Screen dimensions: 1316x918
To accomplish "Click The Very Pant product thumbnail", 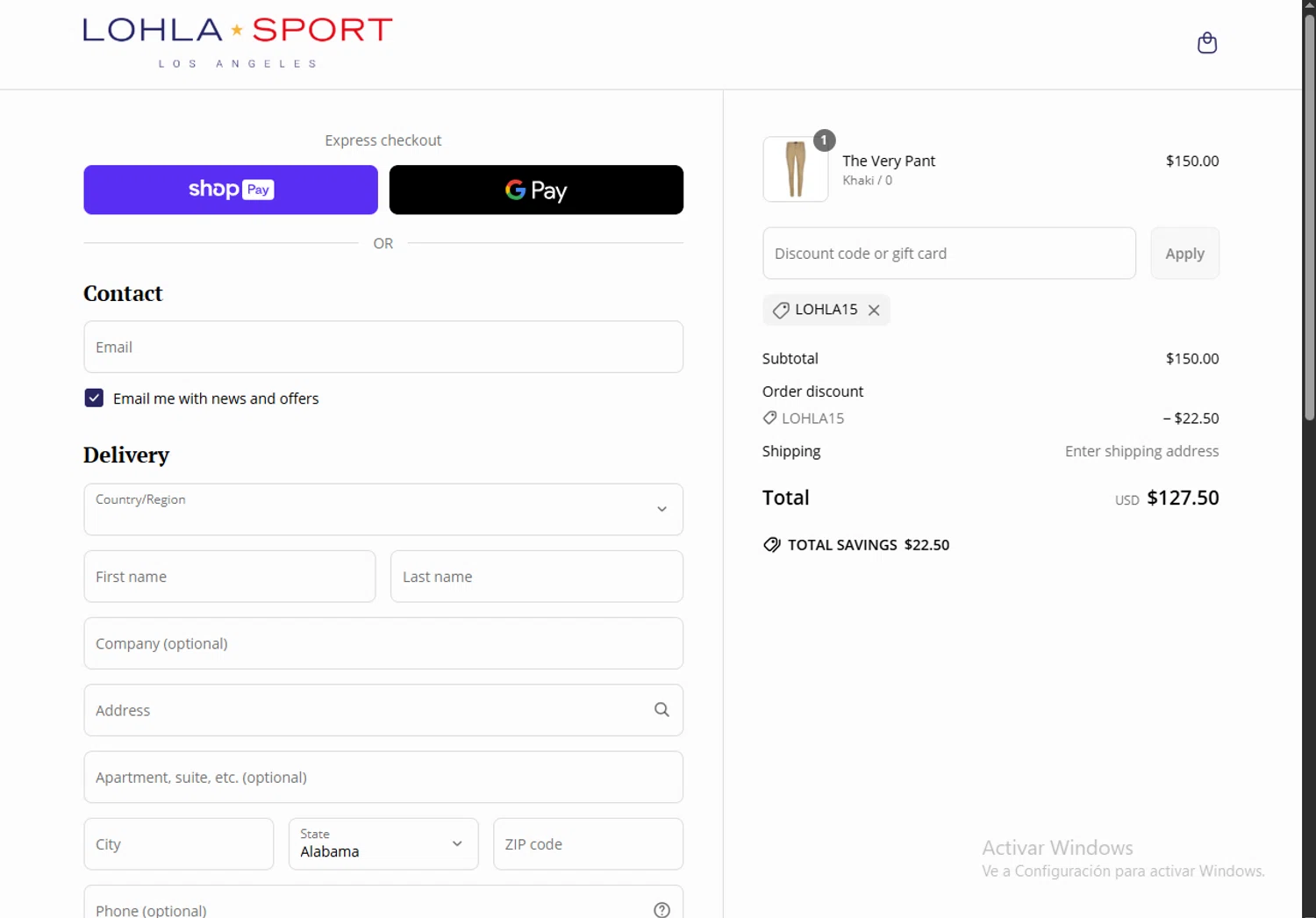I will (796, 169).
